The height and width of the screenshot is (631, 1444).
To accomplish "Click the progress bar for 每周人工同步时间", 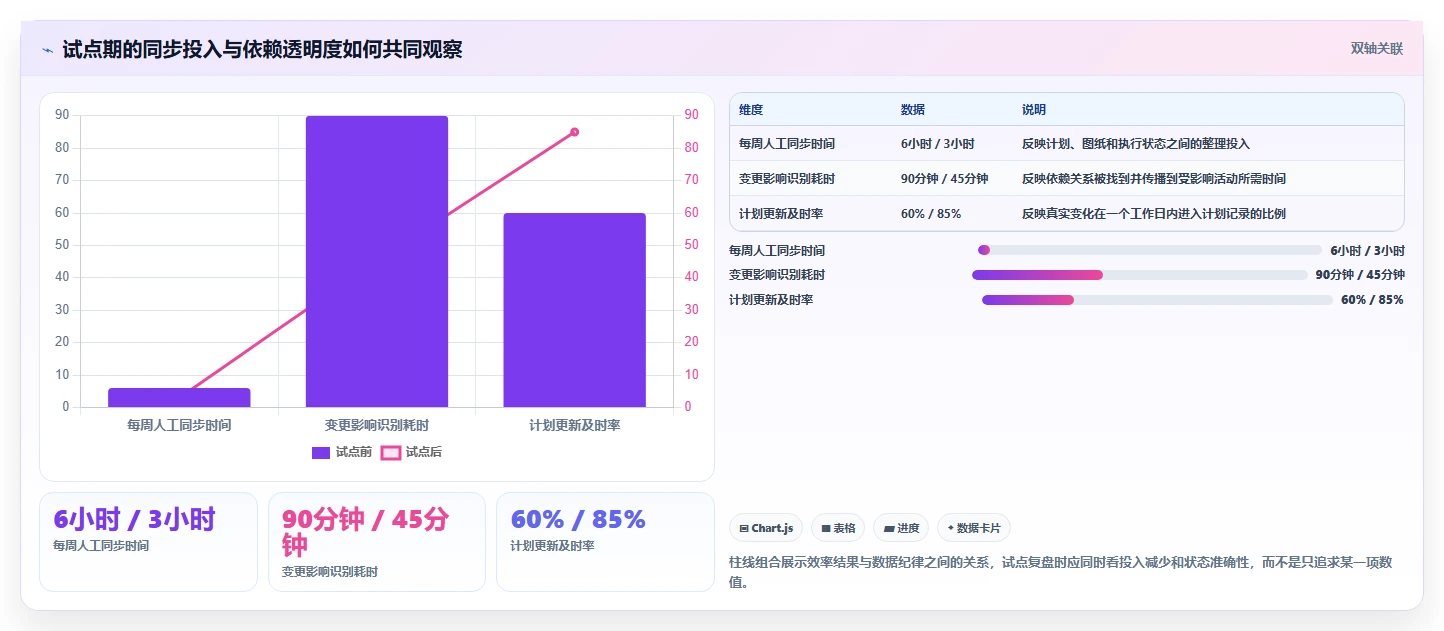I will pyautogui.click(x=1150, y=250).
